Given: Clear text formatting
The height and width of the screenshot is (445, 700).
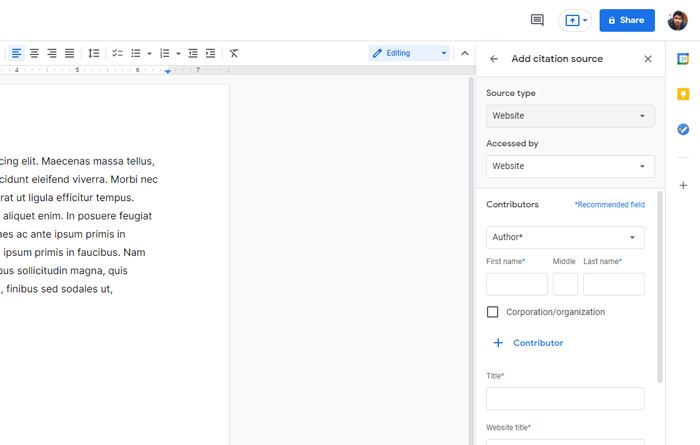Looking at the screenshot, I should click(x=234, y=53).
